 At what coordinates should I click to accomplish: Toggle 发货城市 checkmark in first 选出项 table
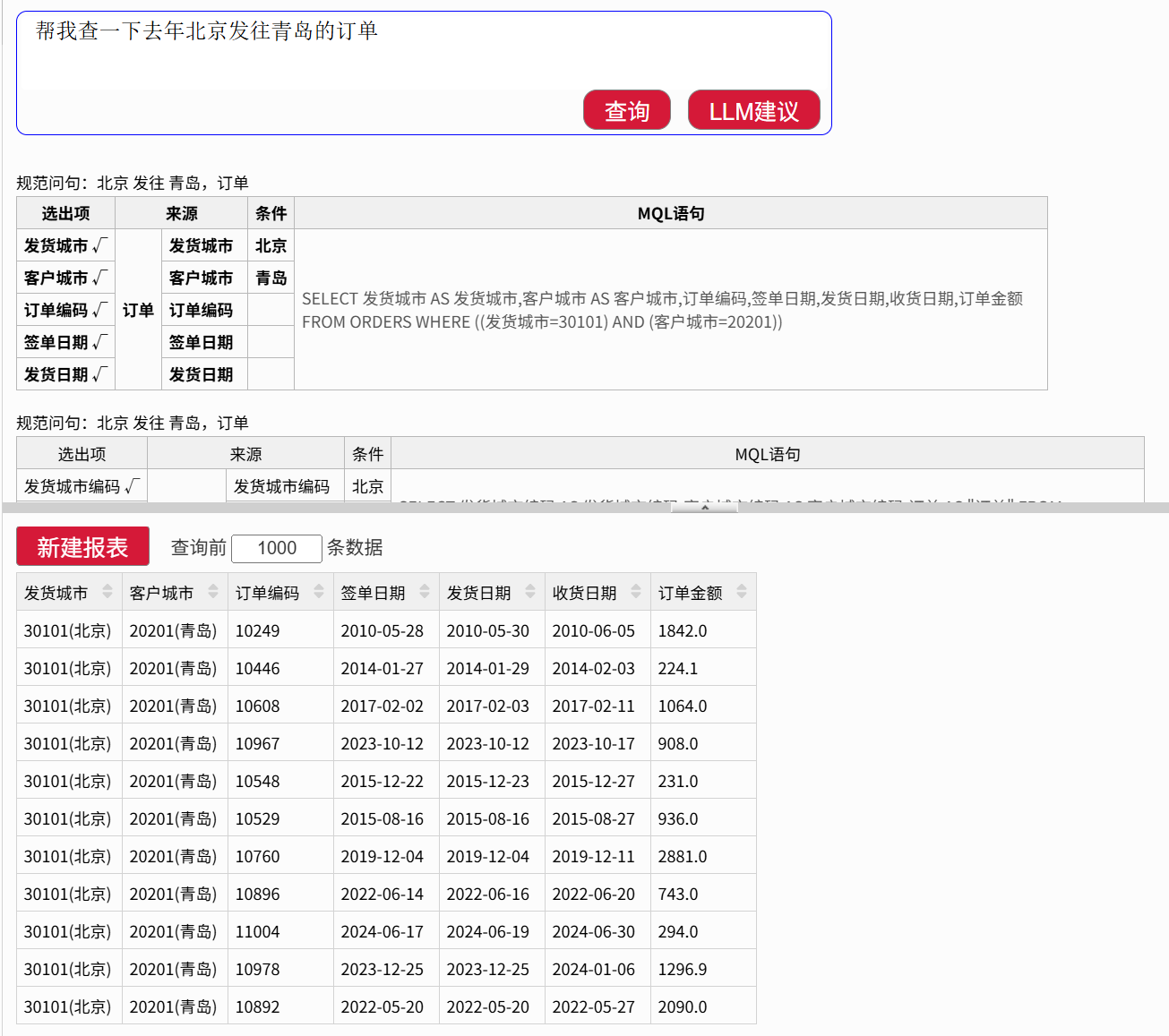tap(99, 245)
